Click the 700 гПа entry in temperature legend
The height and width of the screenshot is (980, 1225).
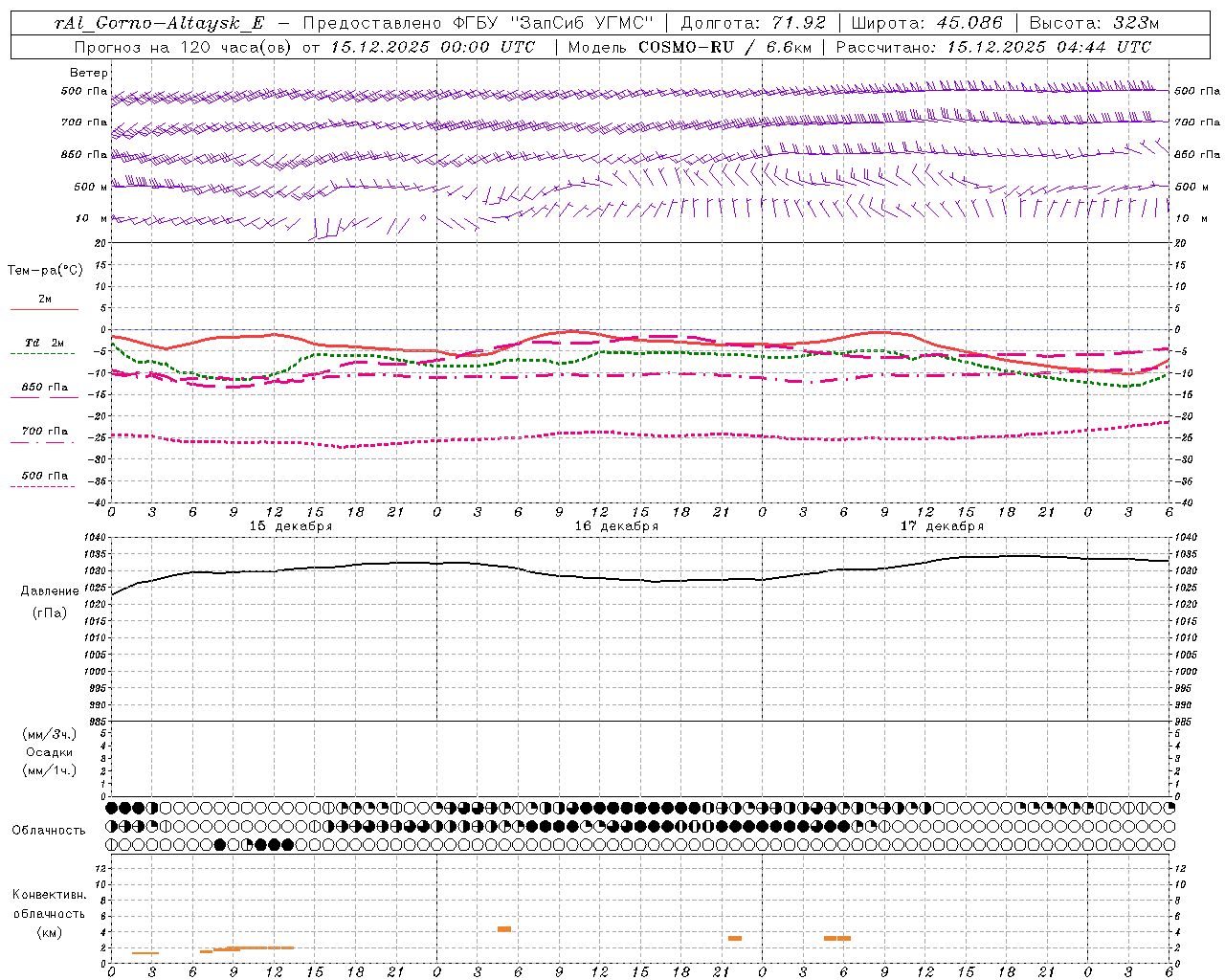click(44, 434)
